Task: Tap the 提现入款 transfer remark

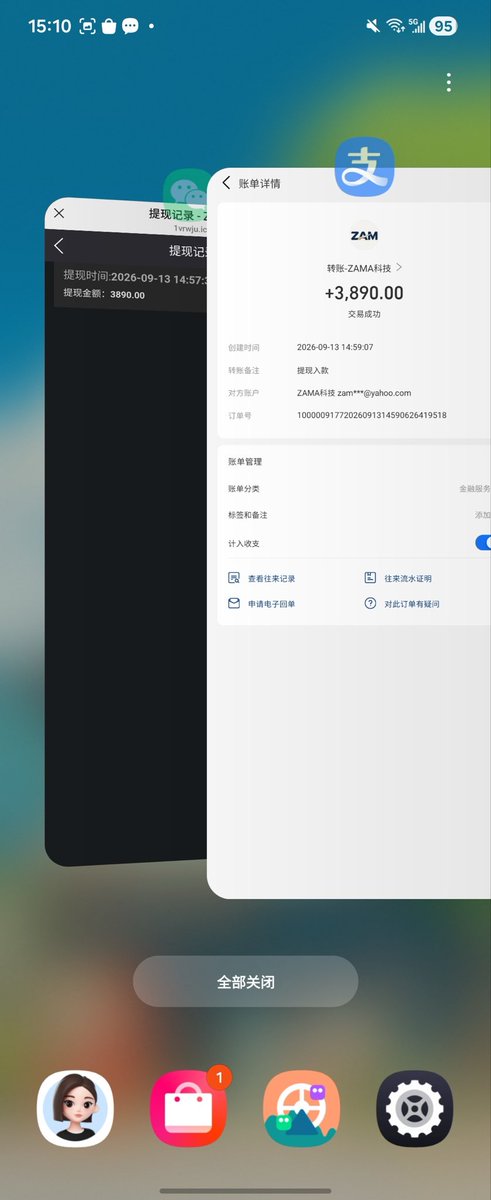Action: pyautogui.click(x=314, y=370)
